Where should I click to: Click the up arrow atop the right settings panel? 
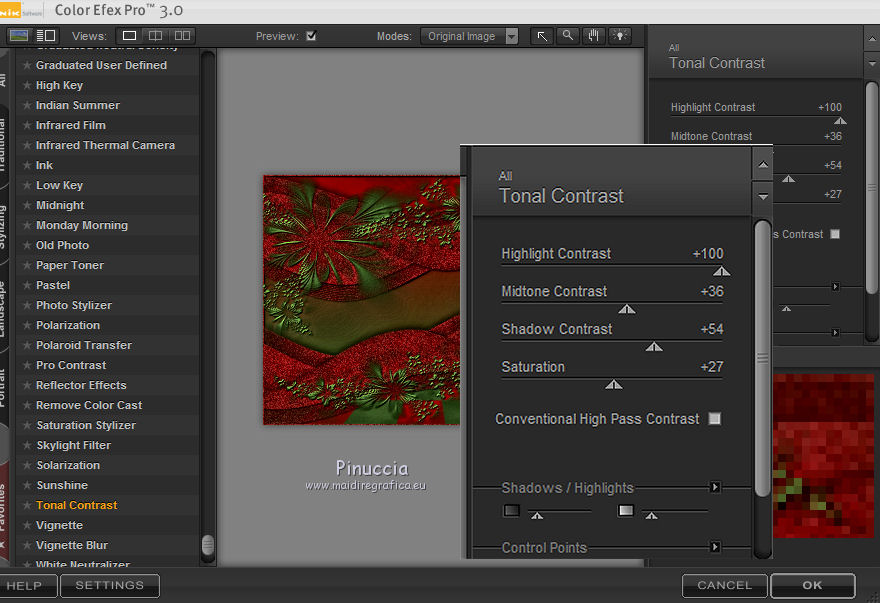point(872,39)
